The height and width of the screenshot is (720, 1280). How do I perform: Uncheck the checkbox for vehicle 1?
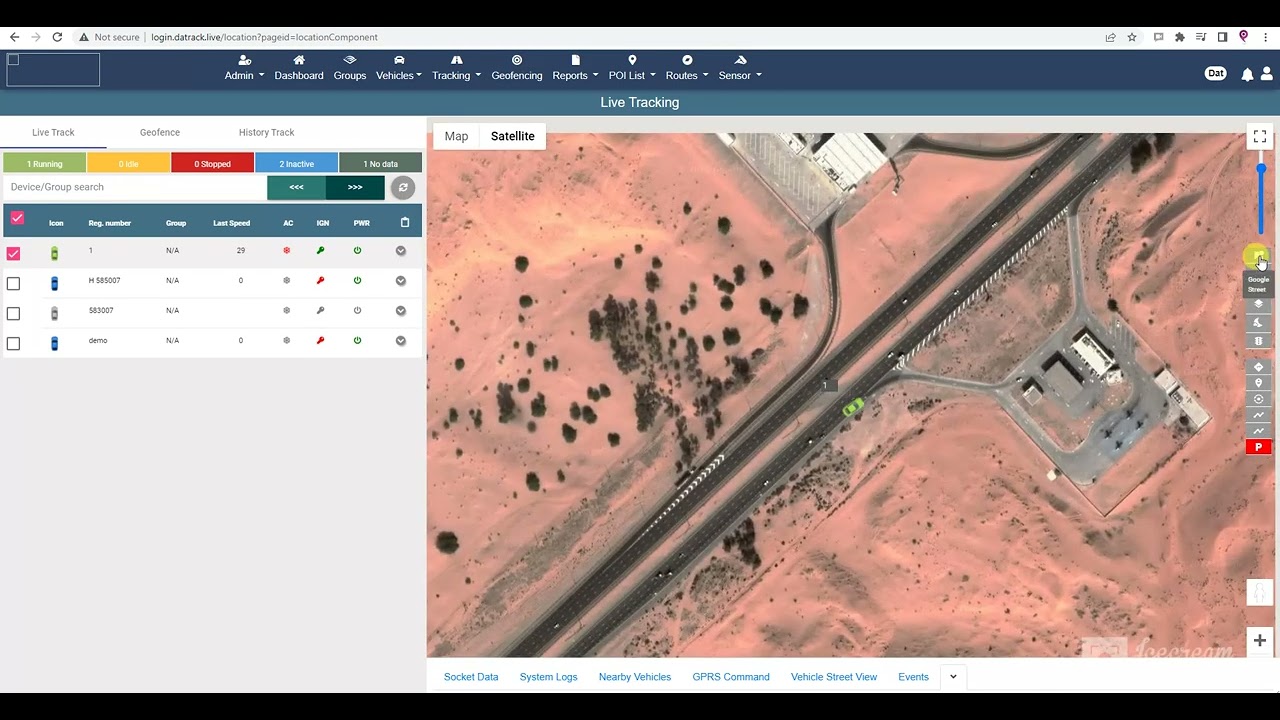click(x=13, y=254)
